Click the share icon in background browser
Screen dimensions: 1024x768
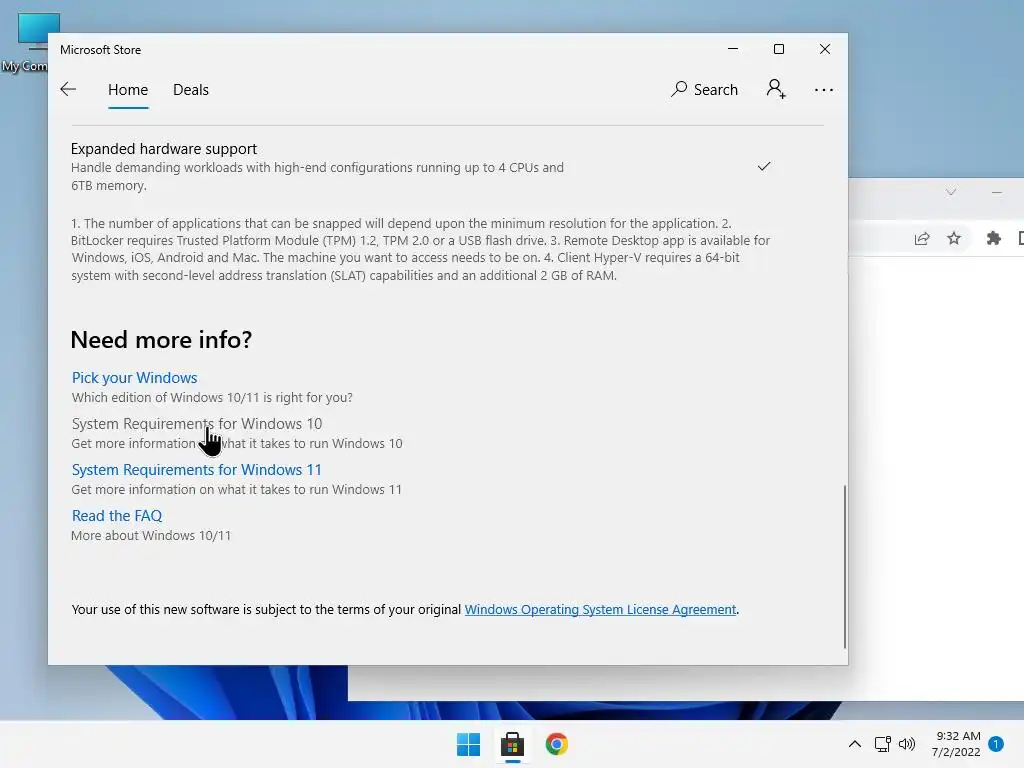pyautogui.click(x=921, y=238)
